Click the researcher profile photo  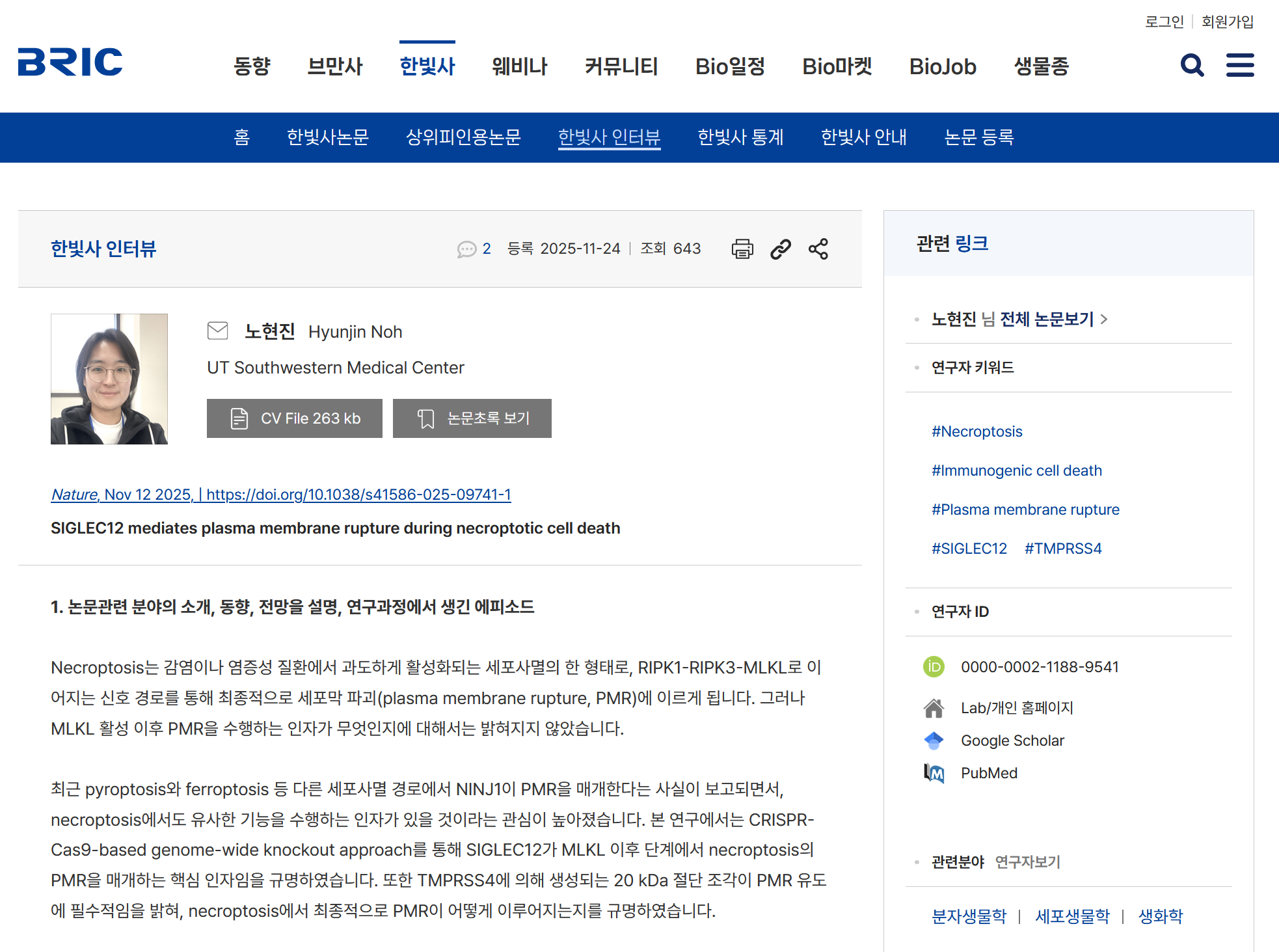pyautogui.click(x=109, y=379)
